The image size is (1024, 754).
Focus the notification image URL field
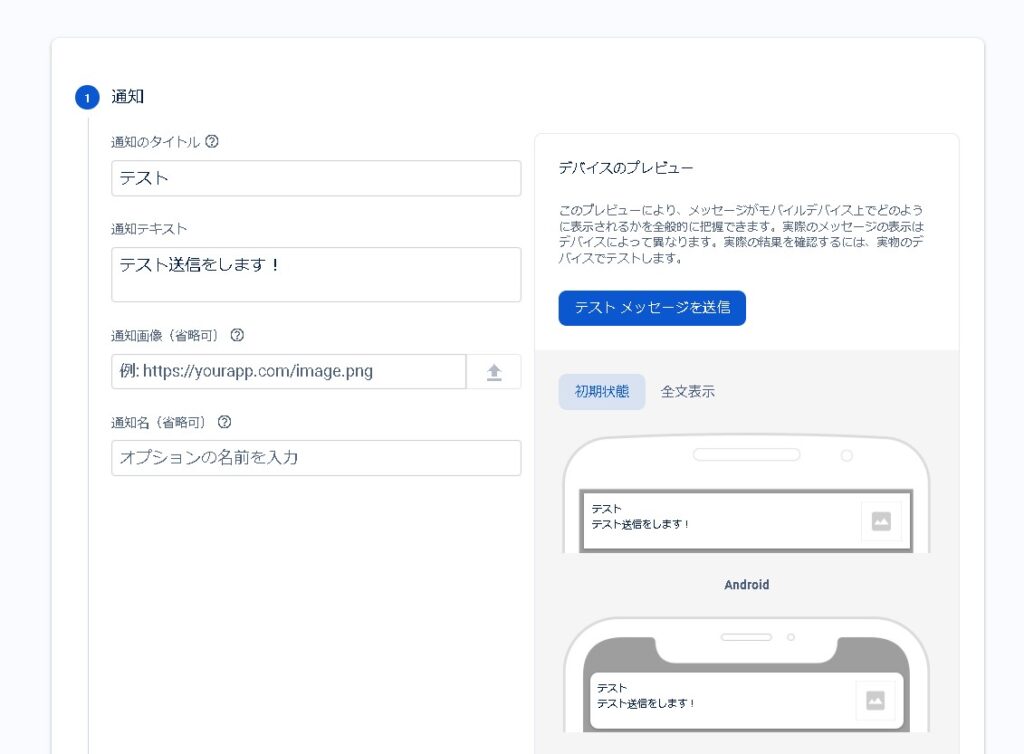pos(289,371)
